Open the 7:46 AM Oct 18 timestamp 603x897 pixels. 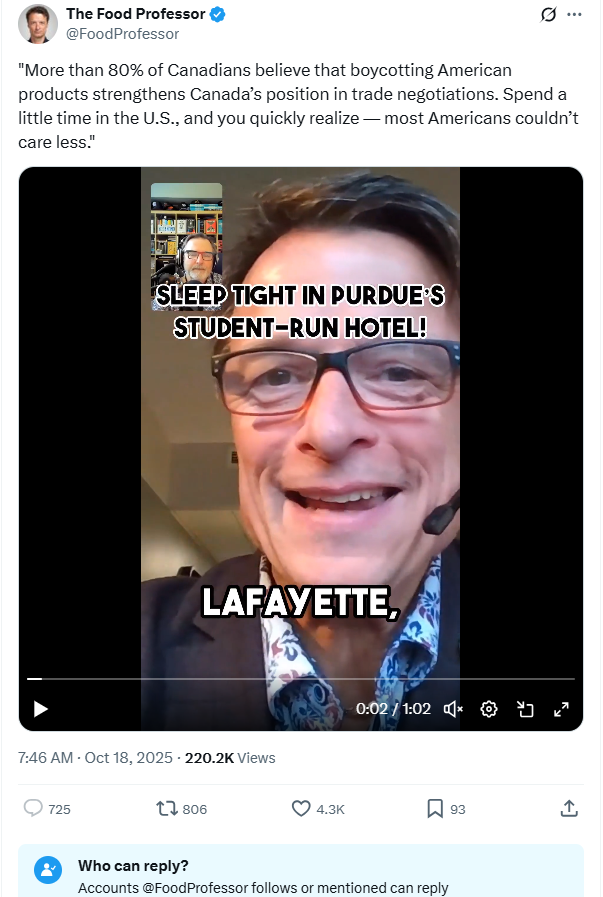coord(95,757)
